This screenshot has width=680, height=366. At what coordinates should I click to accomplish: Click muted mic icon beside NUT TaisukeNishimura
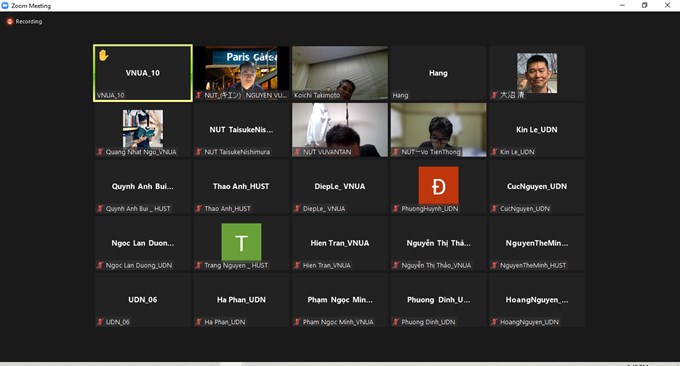click(199, 152)
